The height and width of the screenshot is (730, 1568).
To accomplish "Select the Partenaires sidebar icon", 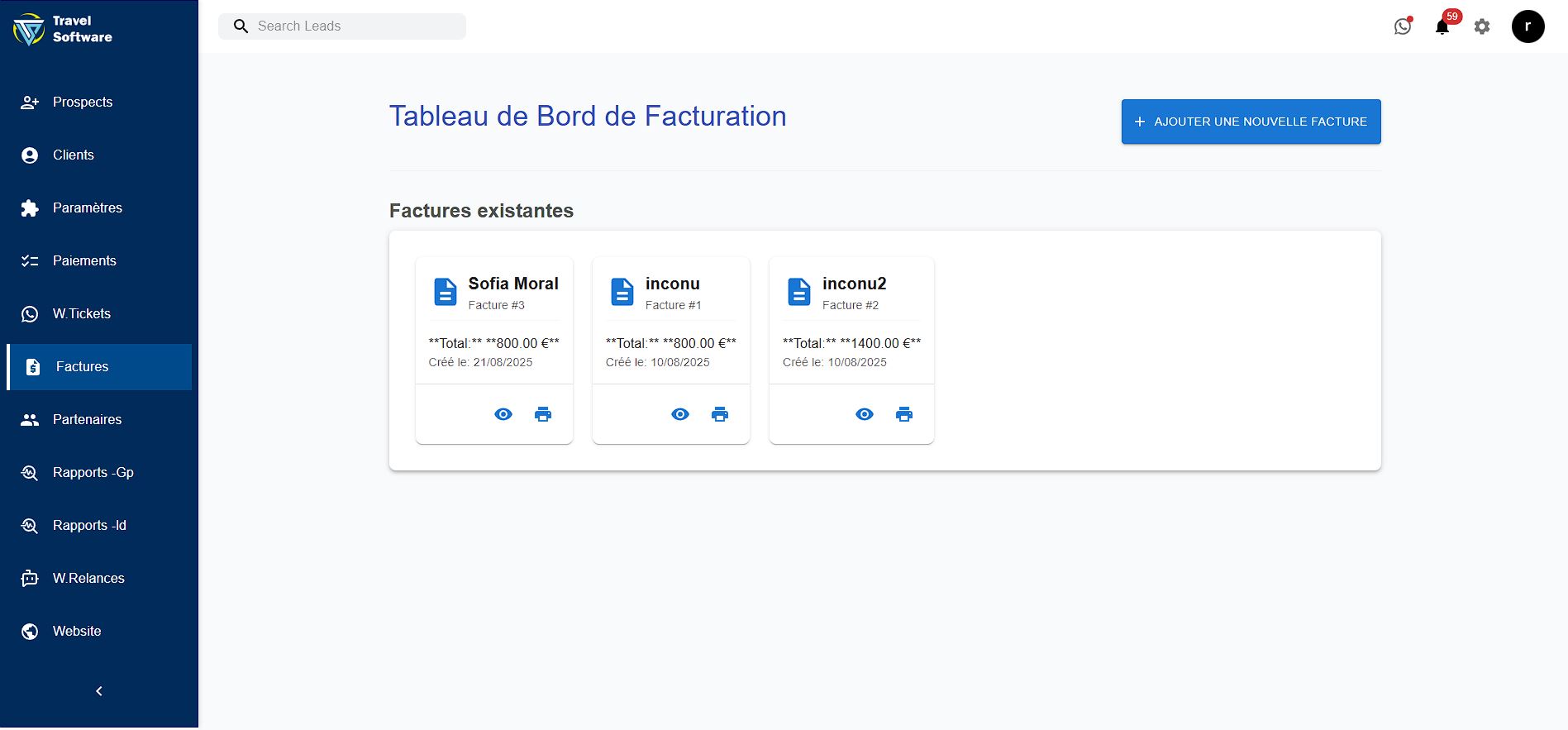I will pos(28,419).
